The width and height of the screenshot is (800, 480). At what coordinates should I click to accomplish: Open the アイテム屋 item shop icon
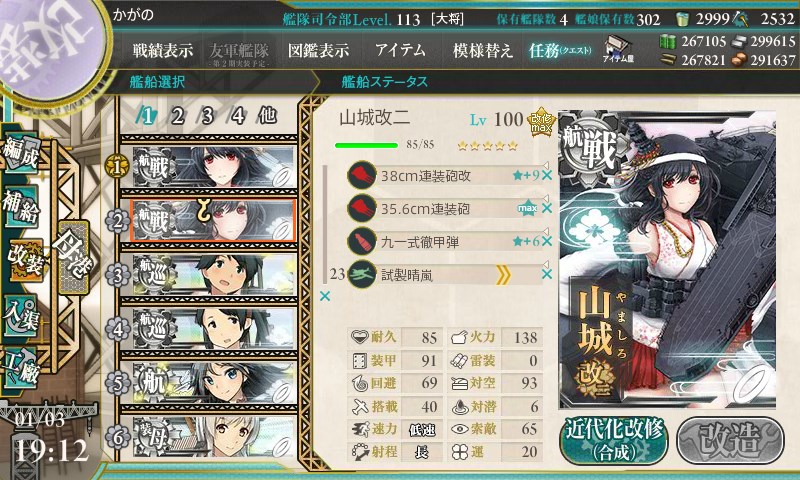(x=618, y=49)
